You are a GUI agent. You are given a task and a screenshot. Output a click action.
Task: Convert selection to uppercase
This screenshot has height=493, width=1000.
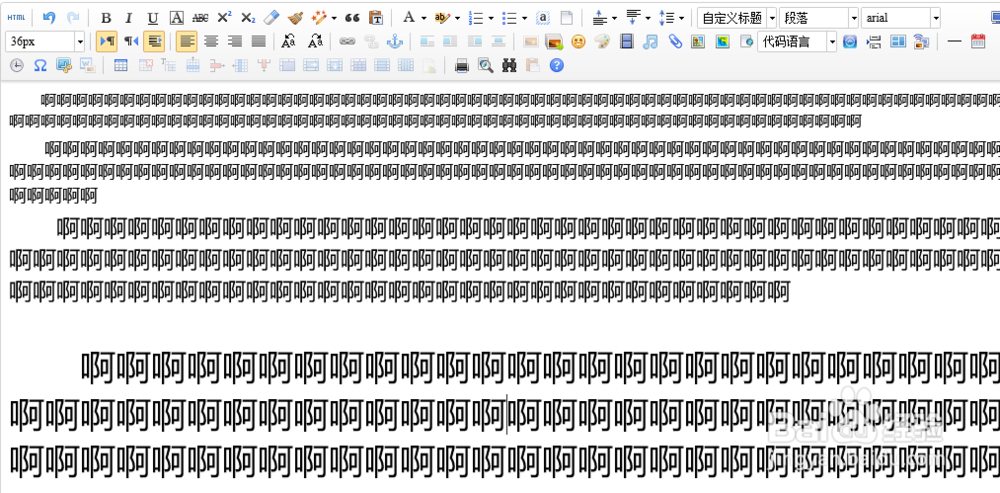pos(288,41)
